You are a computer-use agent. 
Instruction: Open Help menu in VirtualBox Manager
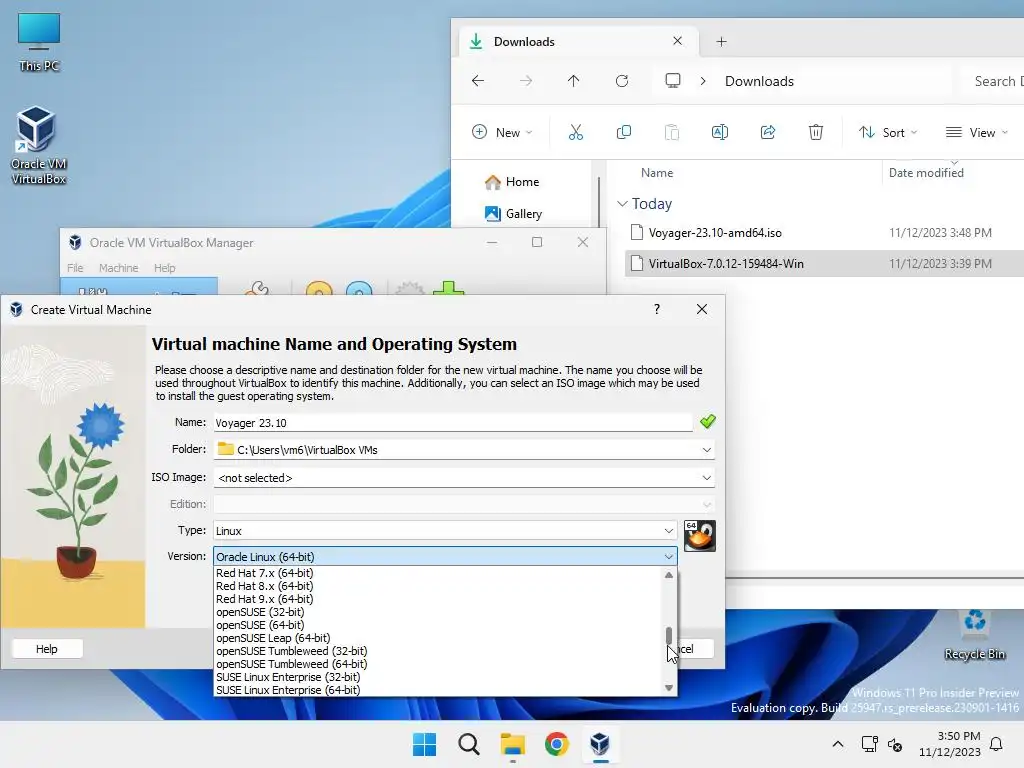click(165, 268)
